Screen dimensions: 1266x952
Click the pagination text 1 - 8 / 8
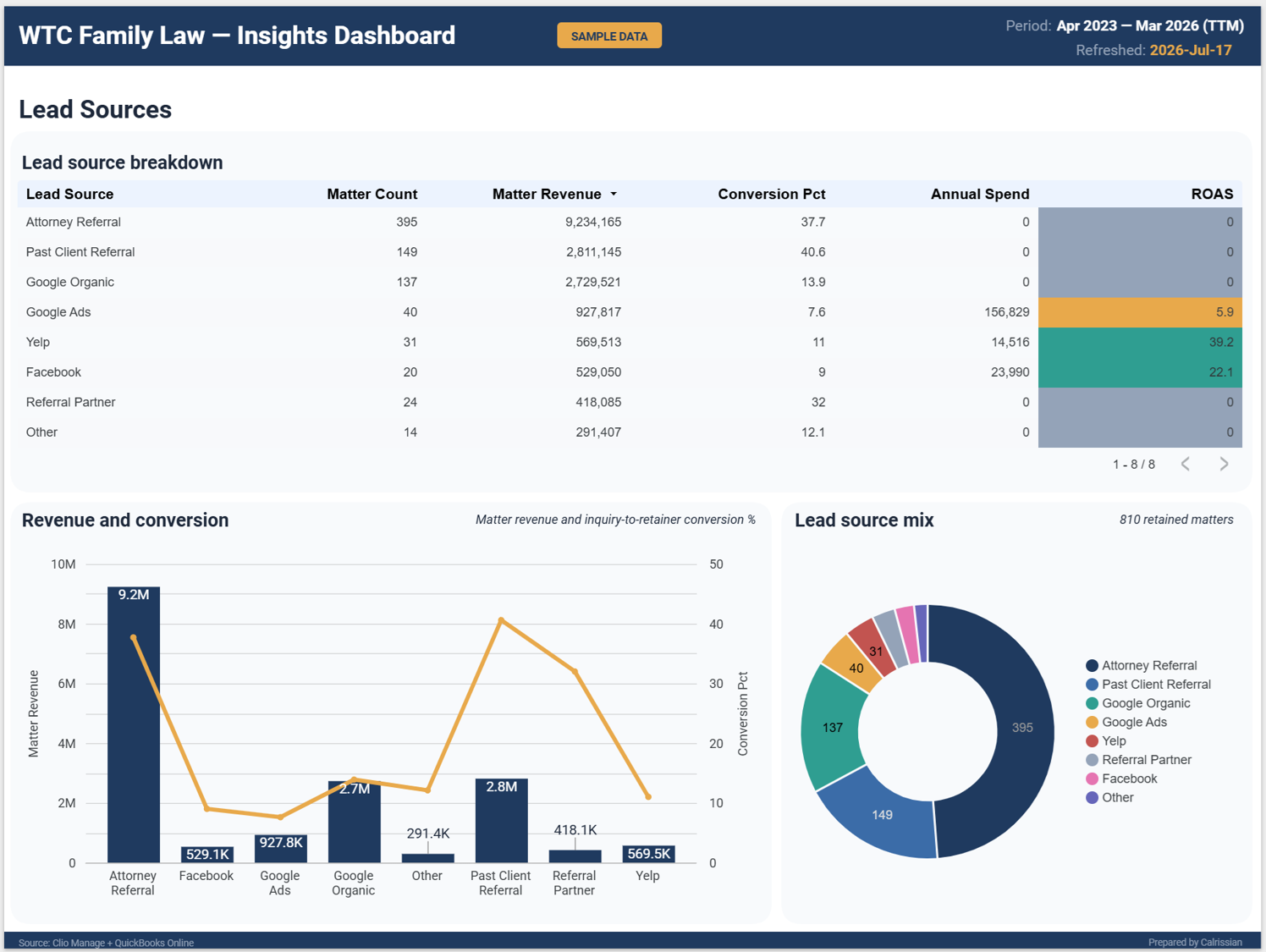1133,465
